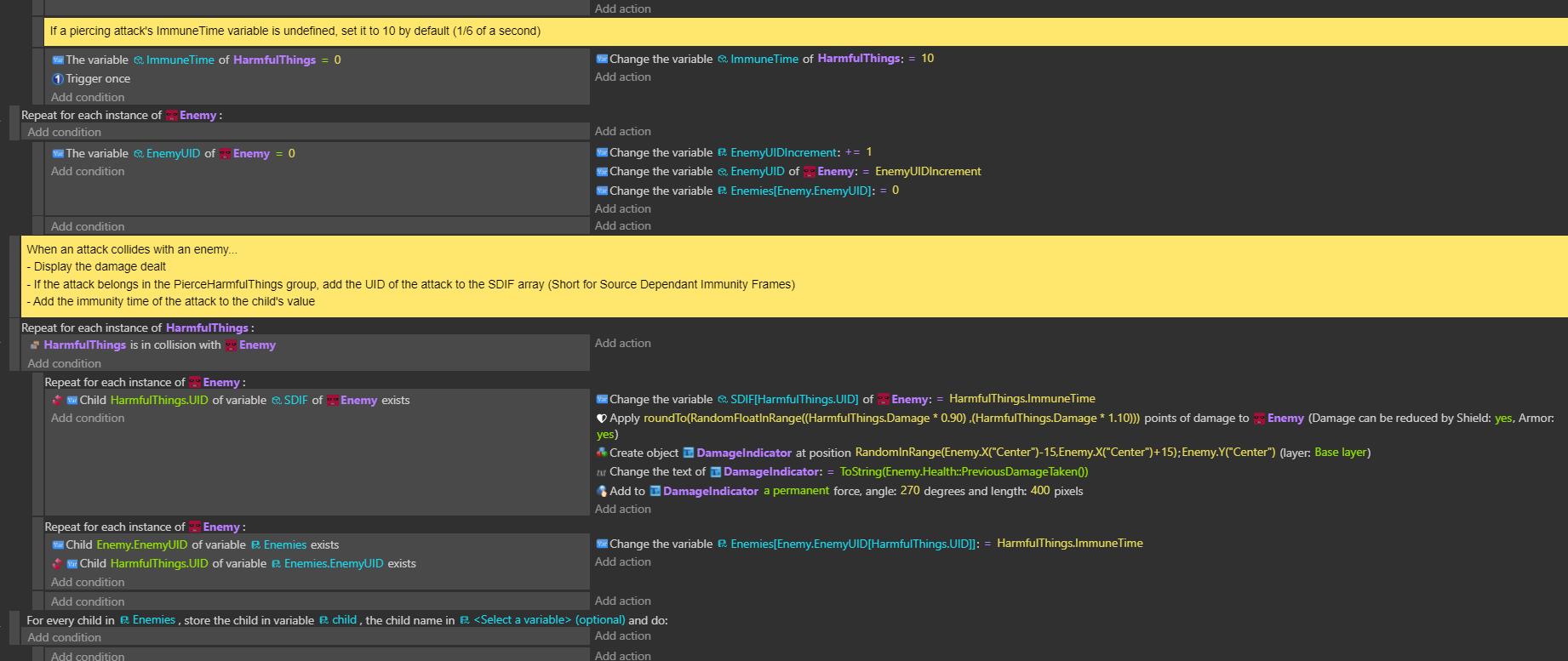Click the Apply damage action's shield icon
1568x661 pixels.
pos(602,419)
